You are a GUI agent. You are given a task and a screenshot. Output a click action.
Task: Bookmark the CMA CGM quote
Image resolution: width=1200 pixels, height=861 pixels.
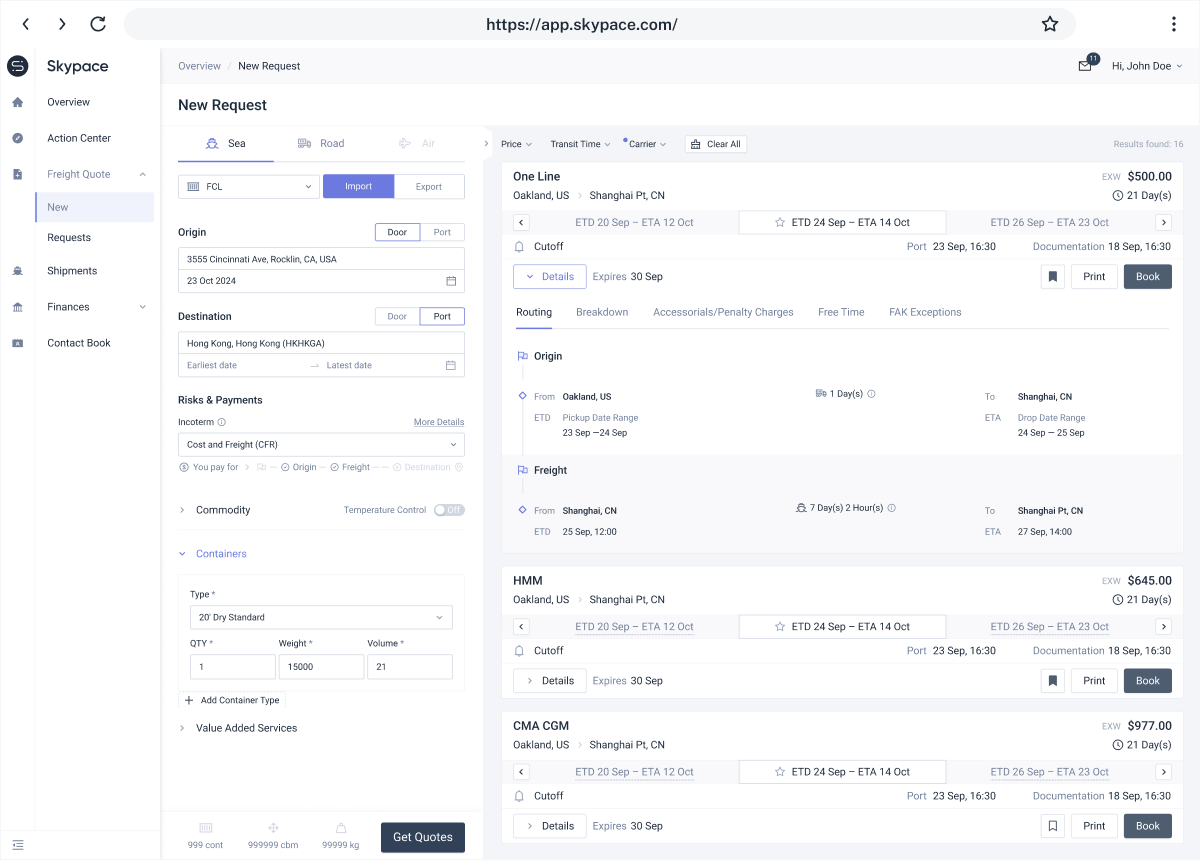pos(1052,826)
